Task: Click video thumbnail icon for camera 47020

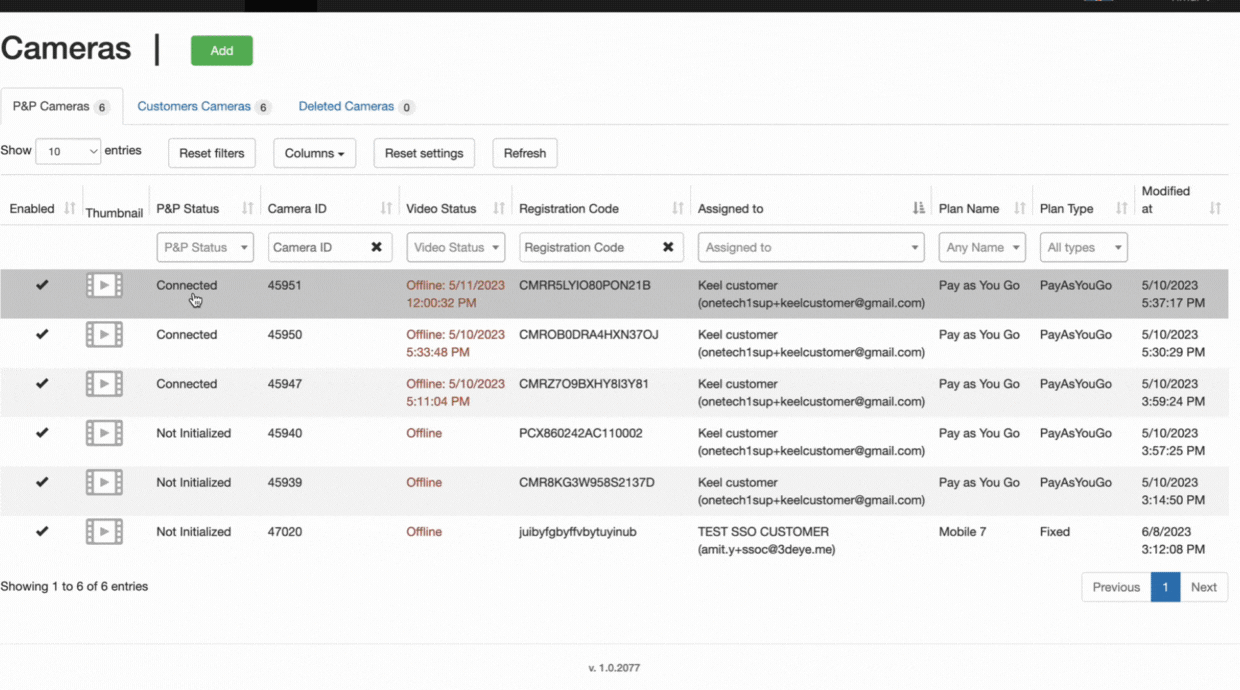Action: point(104,532)
